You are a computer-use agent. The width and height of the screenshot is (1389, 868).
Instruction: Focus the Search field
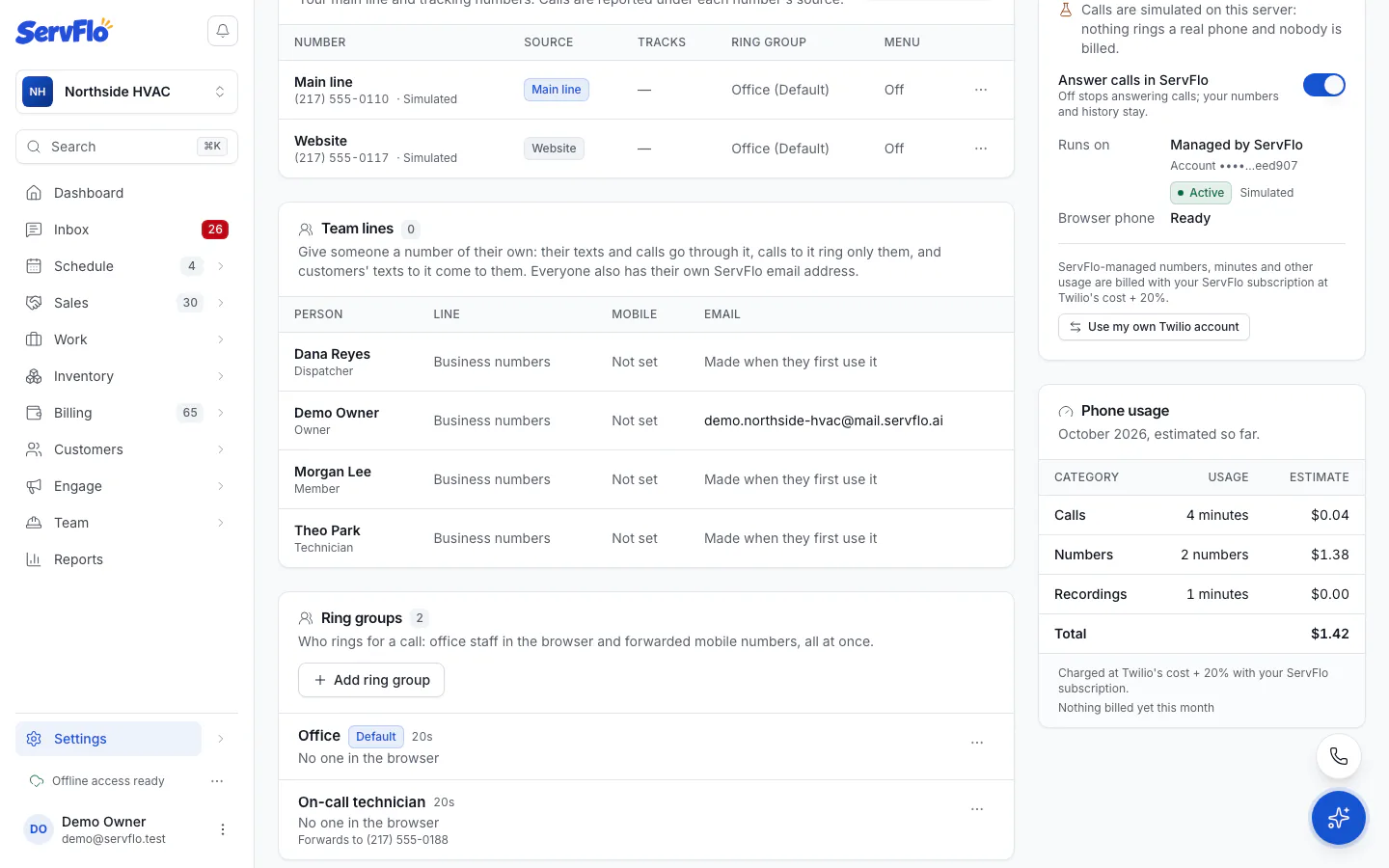click(126, 147)
